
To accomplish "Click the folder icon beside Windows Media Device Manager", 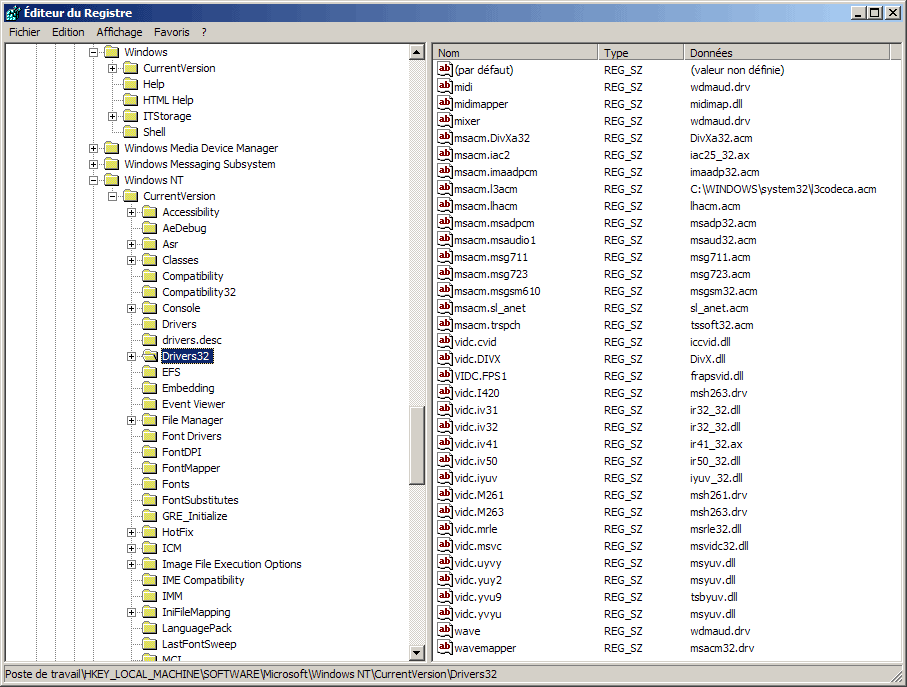I will [111, 148].
